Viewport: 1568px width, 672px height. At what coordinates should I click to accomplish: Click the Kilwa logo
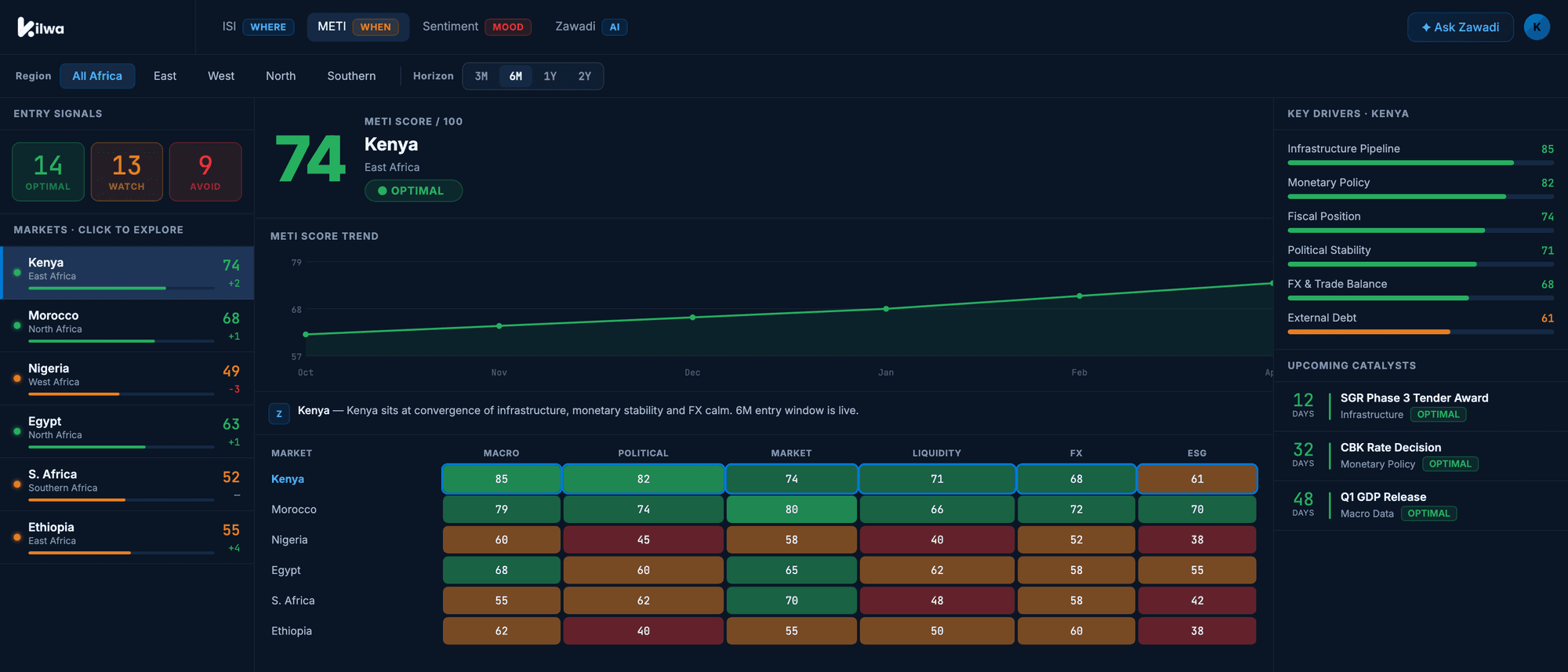point(41,27)
